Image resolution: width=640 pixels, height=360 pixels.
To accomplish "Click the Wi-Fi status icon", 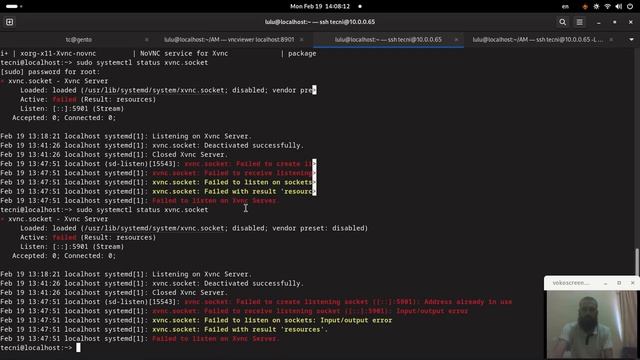I will point(607,7).
